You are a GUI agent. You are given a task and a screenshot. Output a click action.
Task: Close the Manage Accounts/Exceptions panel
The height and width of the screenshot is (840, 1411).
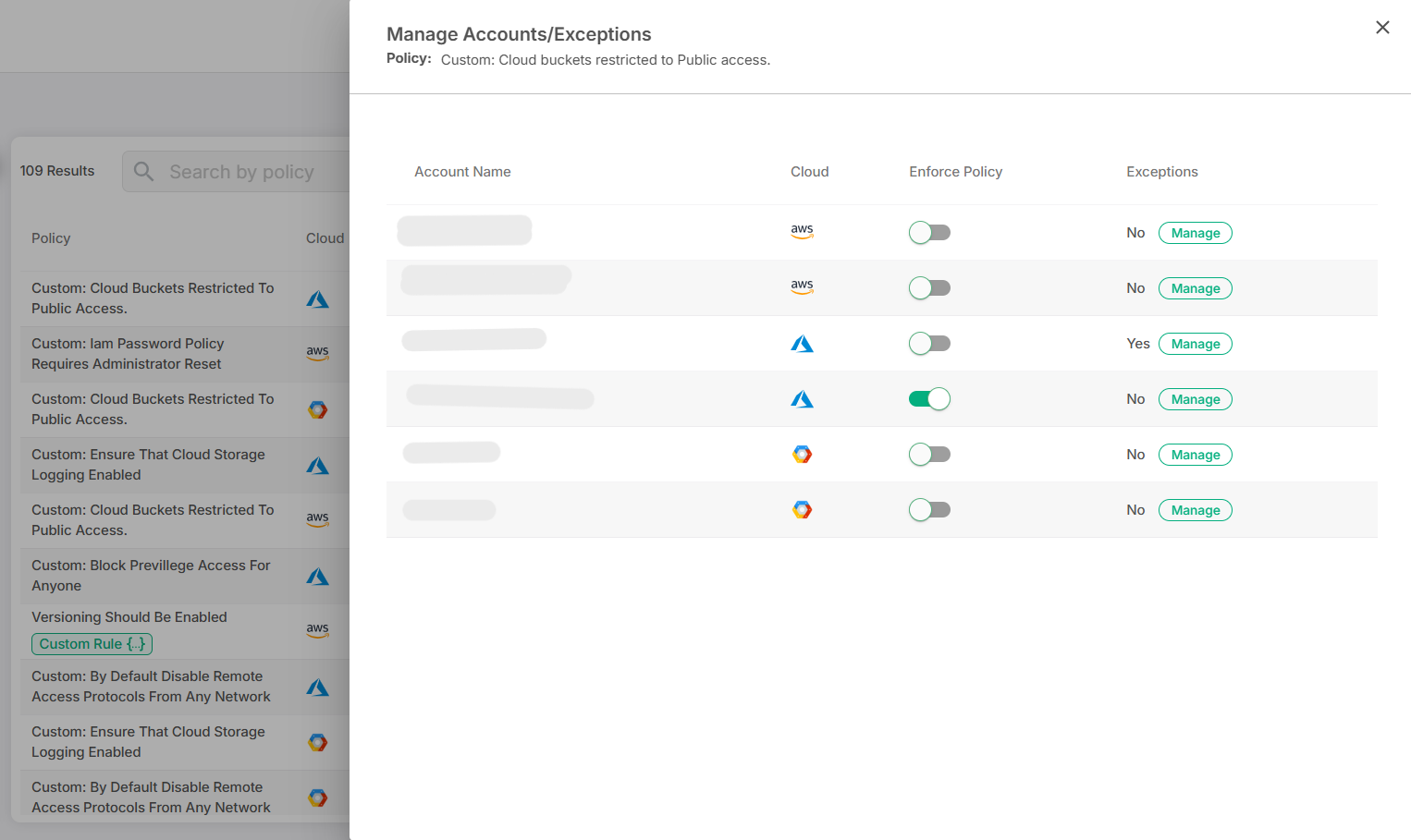[x=1382, y=28]
